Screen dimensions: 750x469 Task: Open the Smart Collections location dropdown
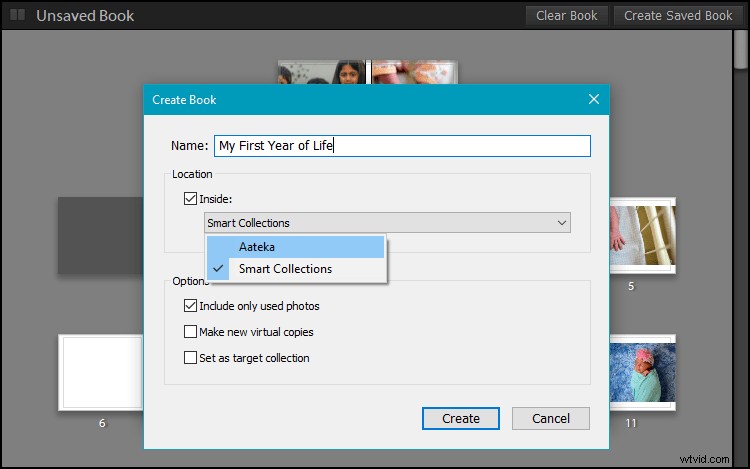point(387,223)
